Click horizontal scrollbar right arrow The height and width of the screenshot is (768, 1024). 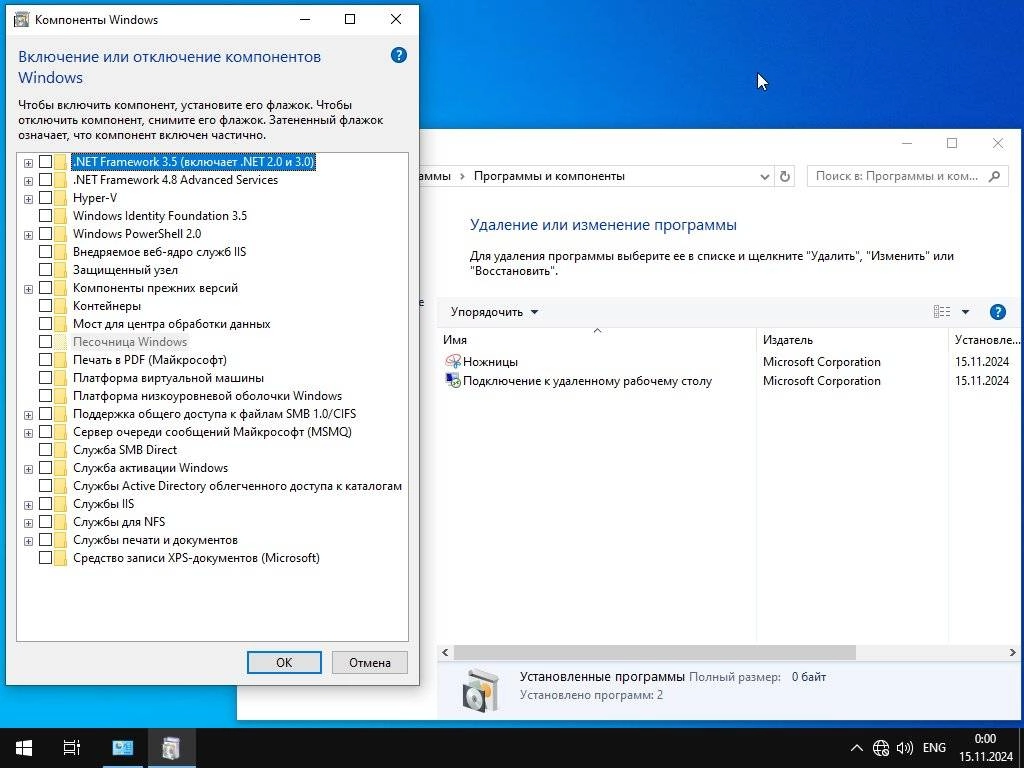(x=1012, y=652)
